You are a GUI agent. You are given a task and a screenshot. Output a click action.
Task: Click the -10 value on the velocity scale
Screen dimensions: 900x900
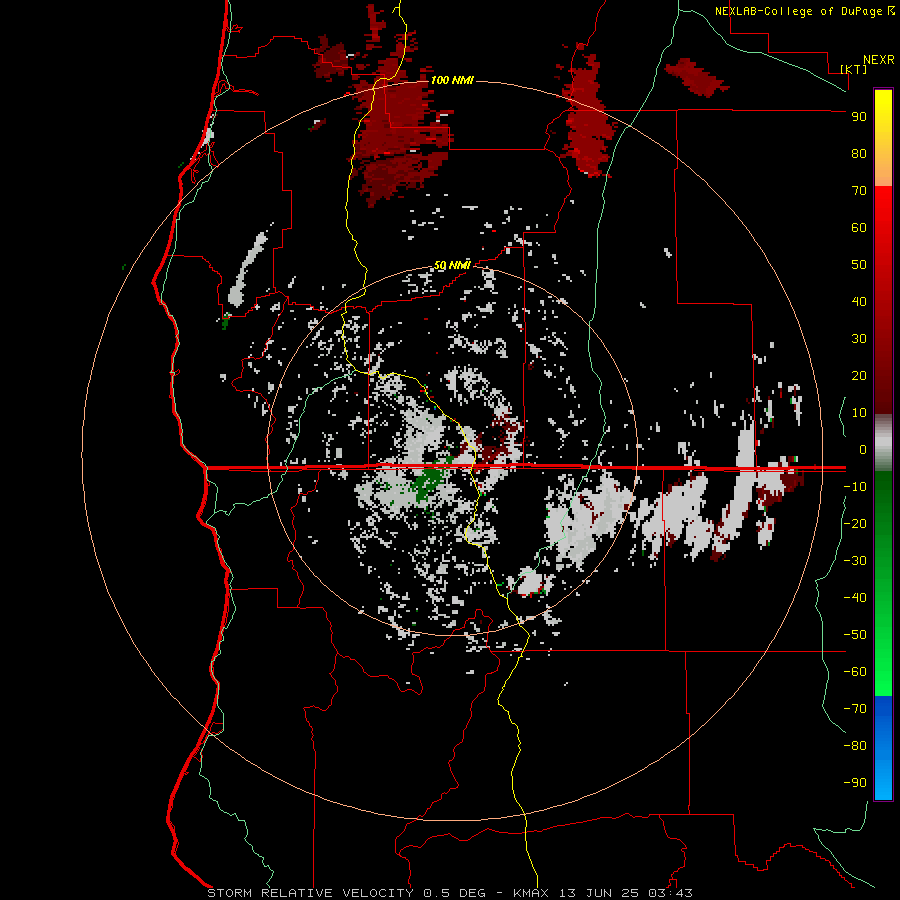(x=855, y=487)
